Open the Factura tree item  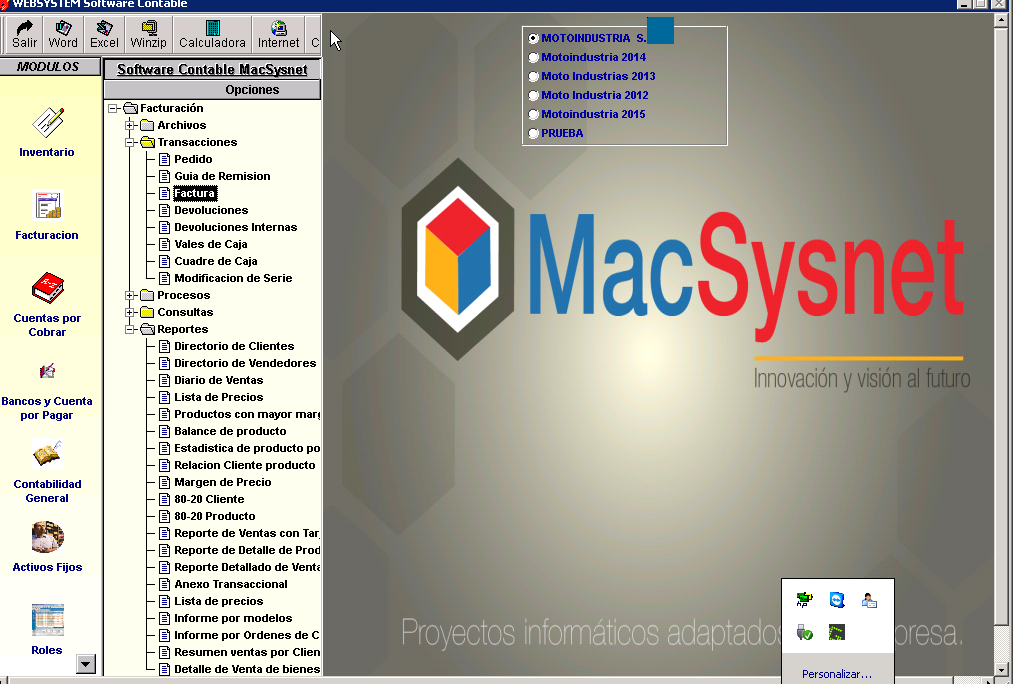coord(194,193)
